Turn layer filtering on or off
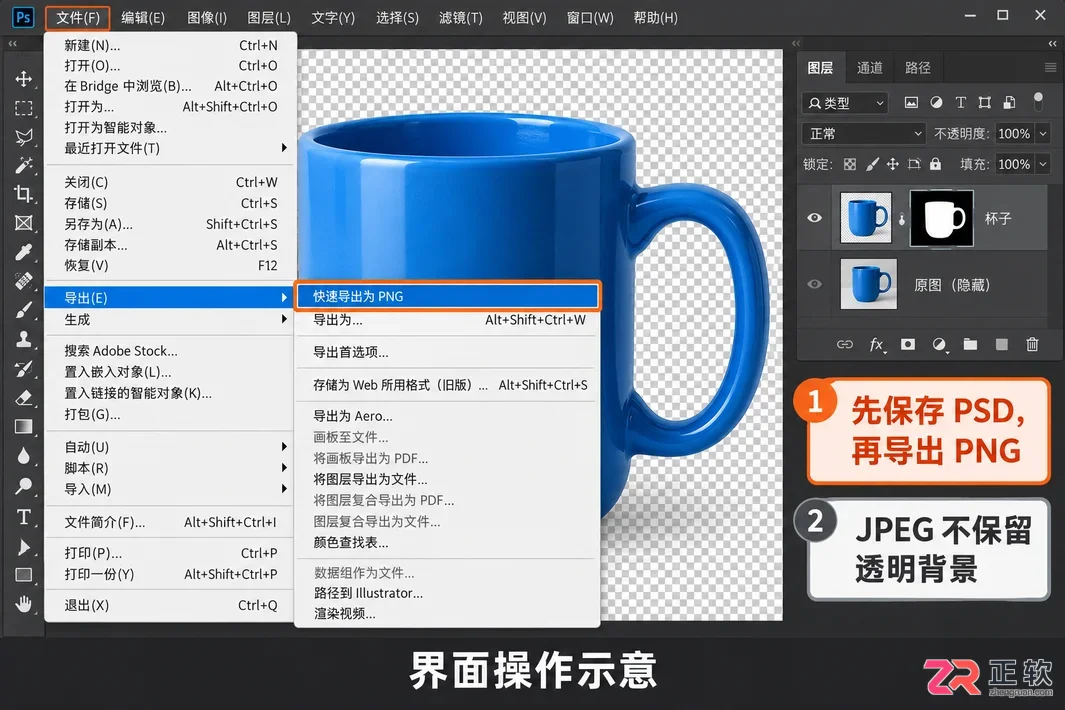This screenshot has height=710, width=1065. point(1038,101)
